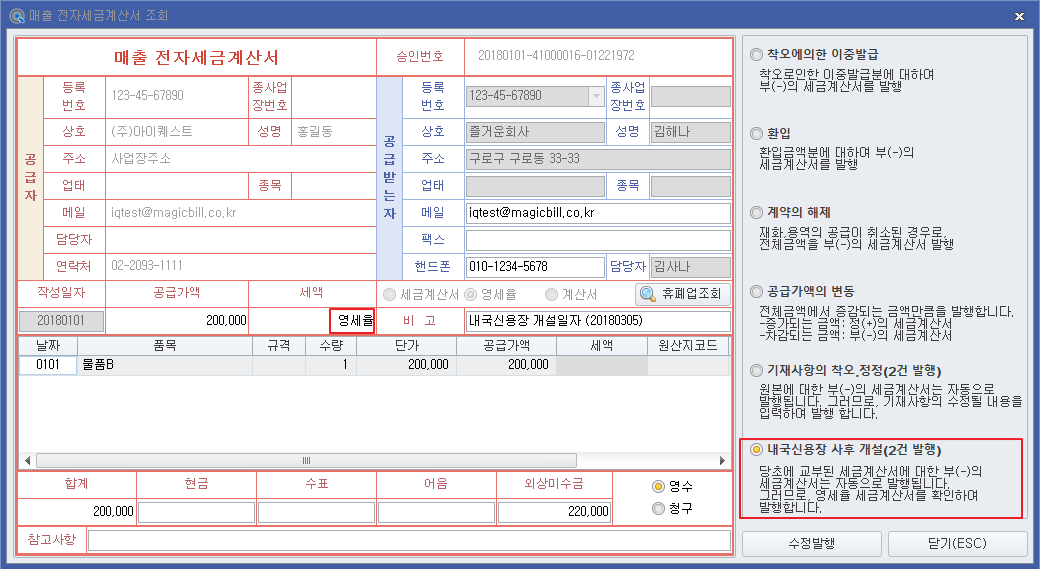Click the 규격 column header

point(279,346)
